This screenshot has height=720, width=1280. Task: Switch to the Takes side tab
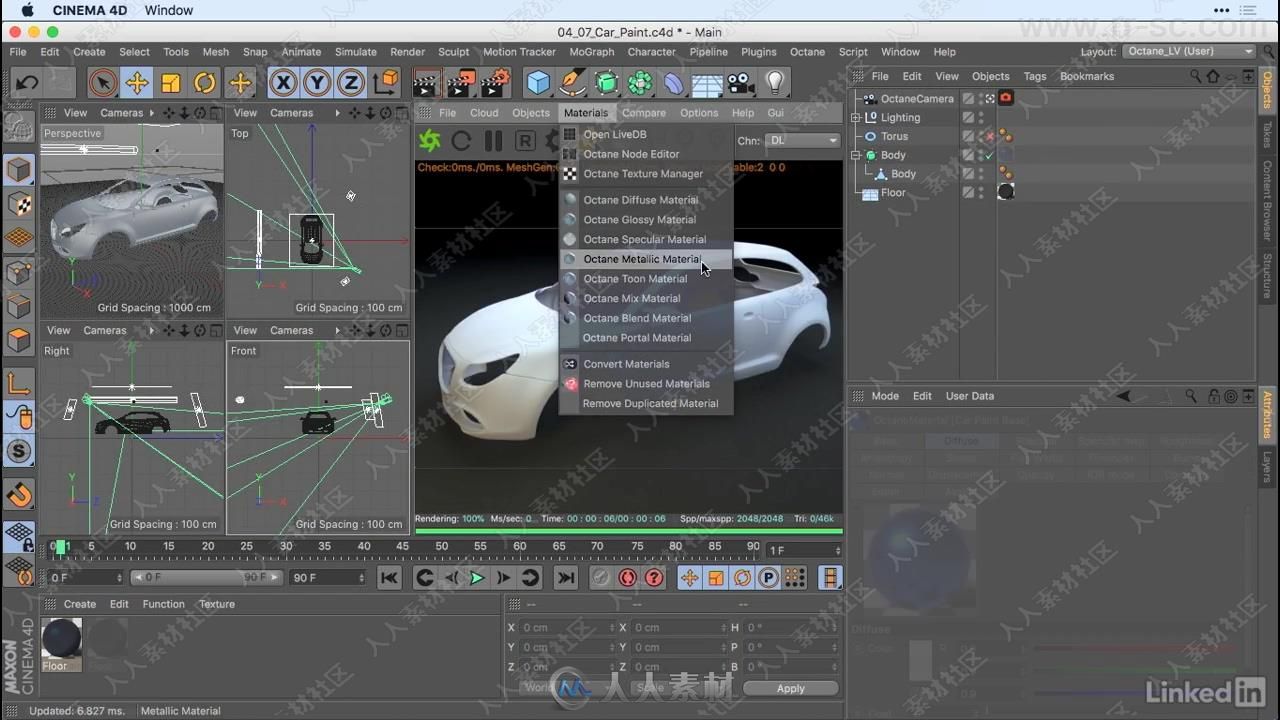[1267, 135]
